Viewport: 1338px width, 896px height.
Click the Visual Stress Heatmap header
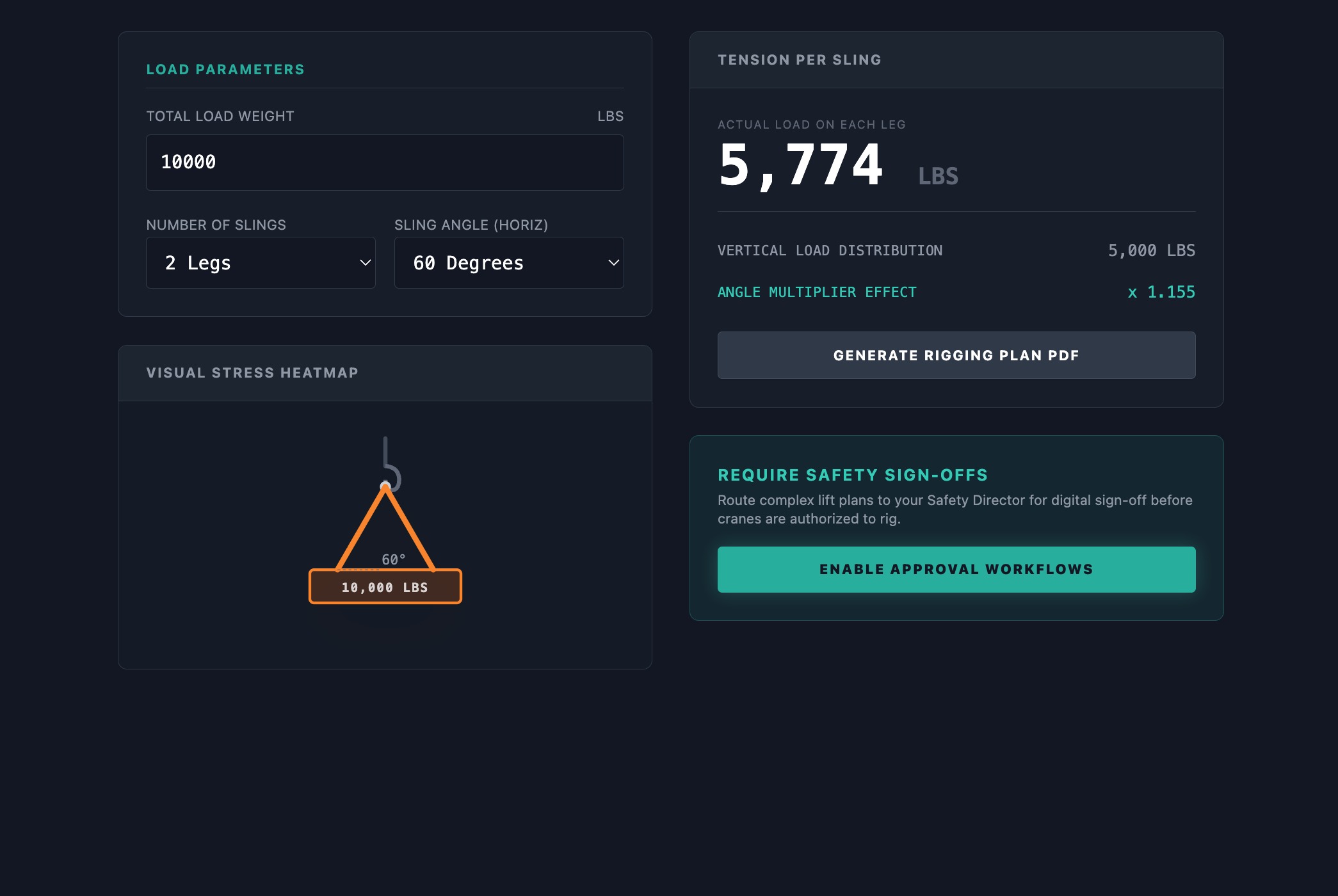click(252, 373)
